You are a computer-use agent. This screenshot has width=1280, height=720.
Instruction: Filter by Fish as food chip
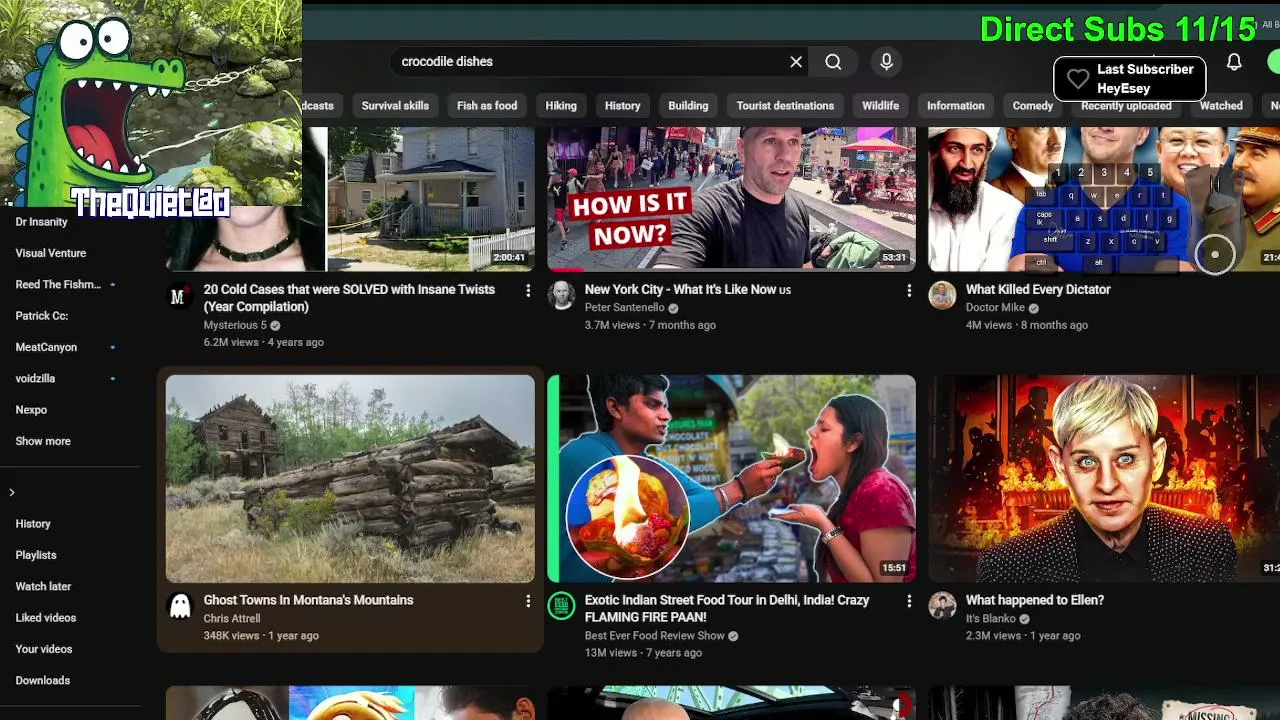click(487, 106)
